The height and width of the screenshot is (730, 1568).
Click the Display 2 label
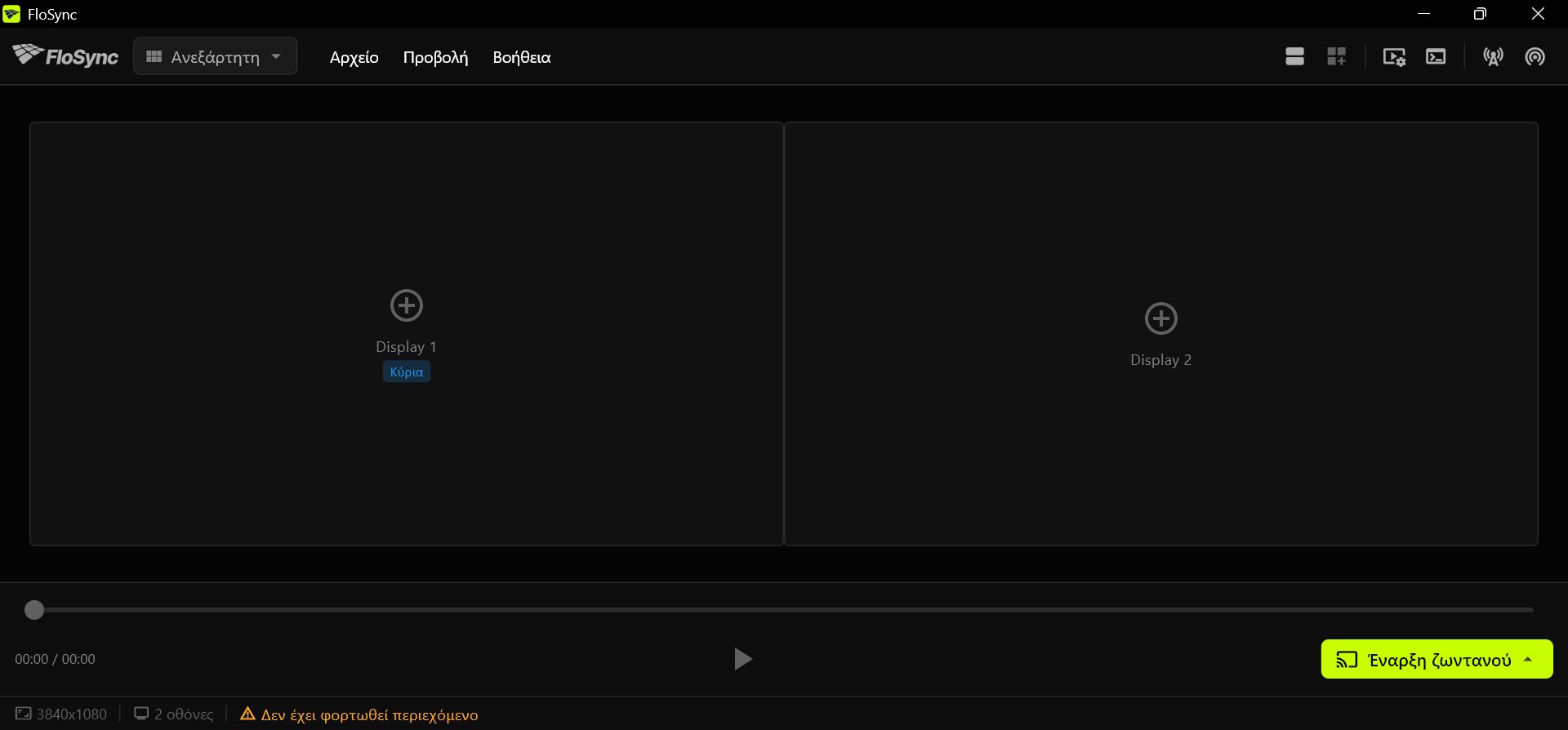[1161, 360]
